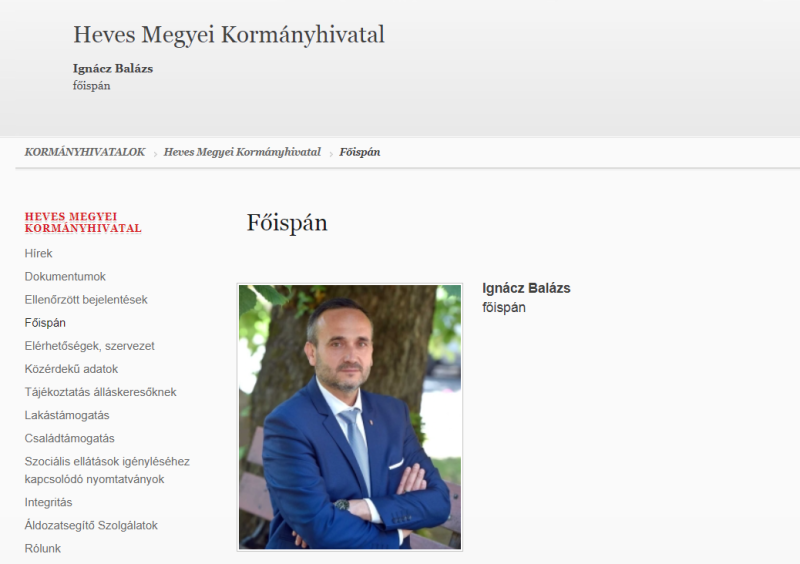Click the Ignácz Balázs name beside the photo

[x=526, y=288]
